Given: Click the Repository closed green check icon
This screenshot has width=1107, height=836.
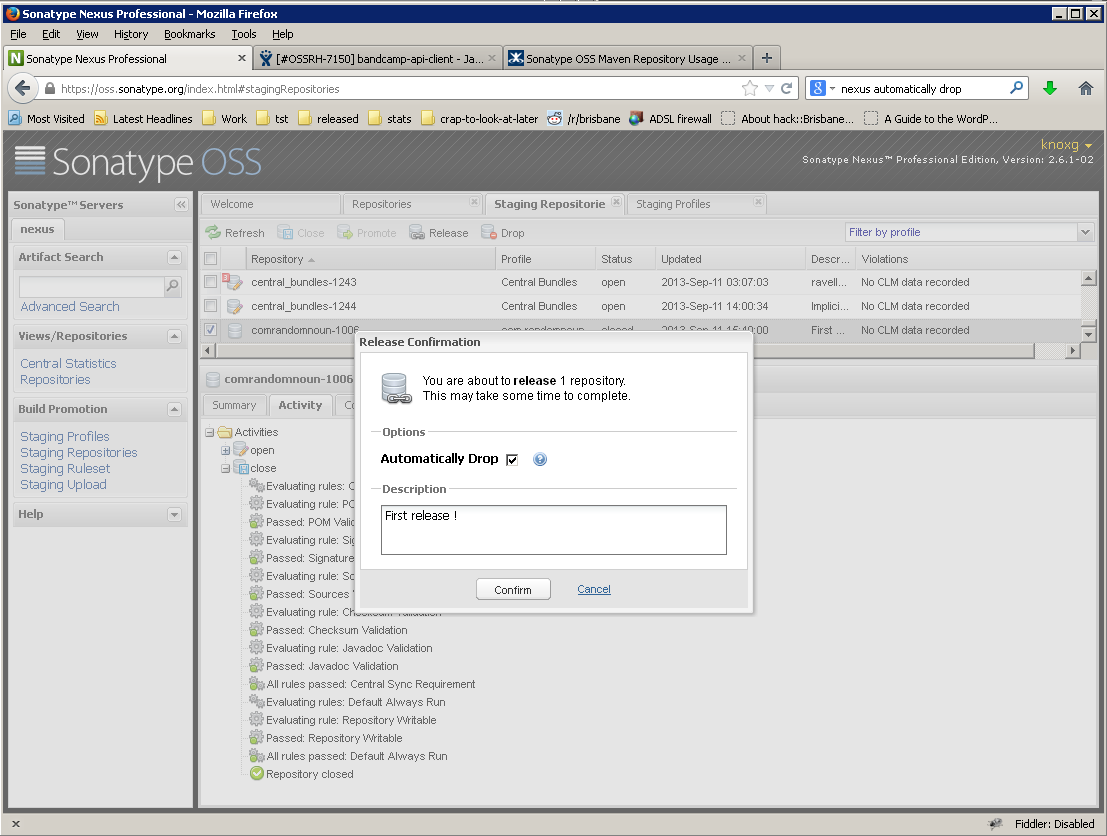Looking at the screenshot, I should (x=257, y=774).
